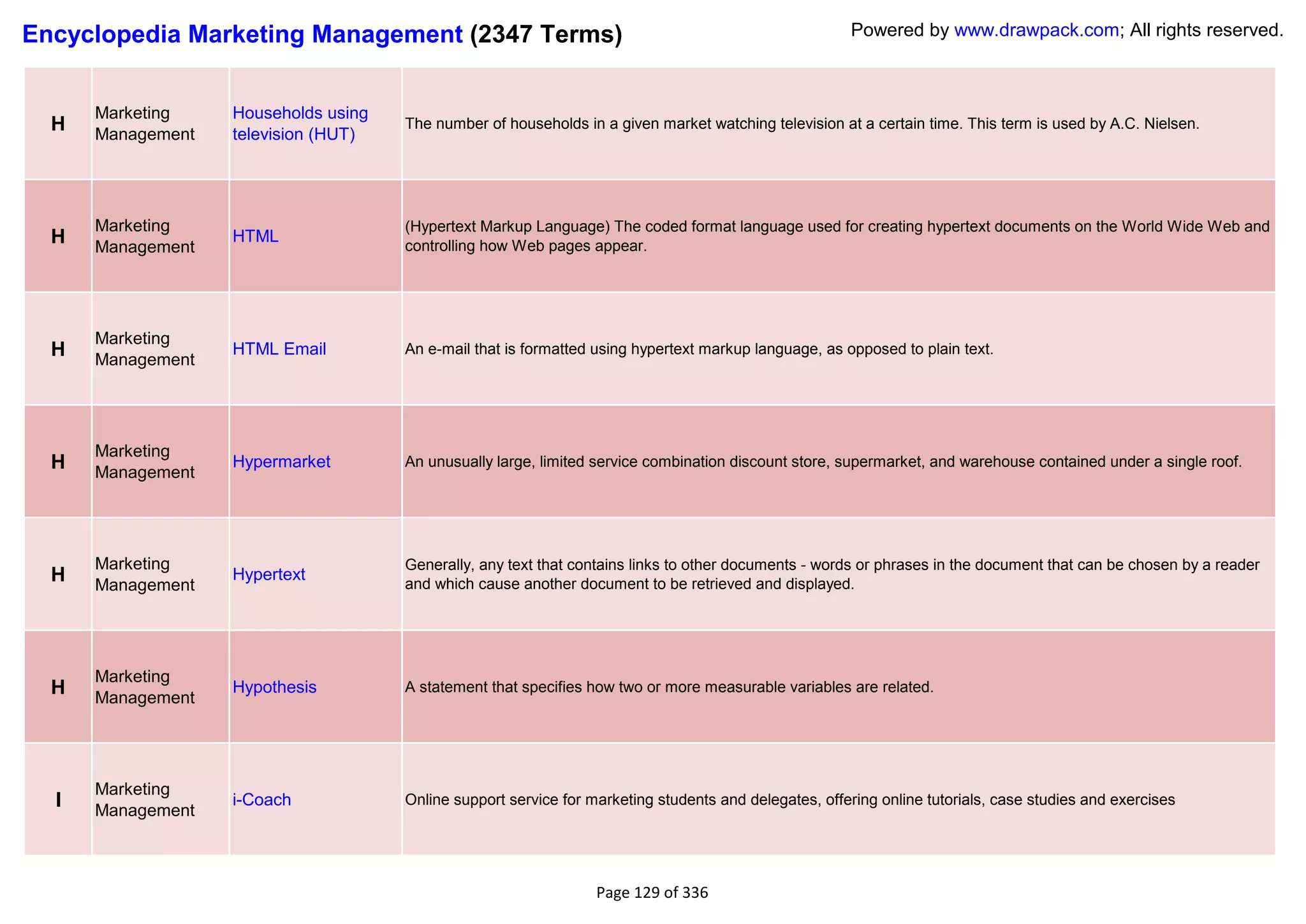The width and height of the screenshot is (1306, 924).
Task: Open the HTML term link
Action: pyautogui.click(x=256, y=237)
